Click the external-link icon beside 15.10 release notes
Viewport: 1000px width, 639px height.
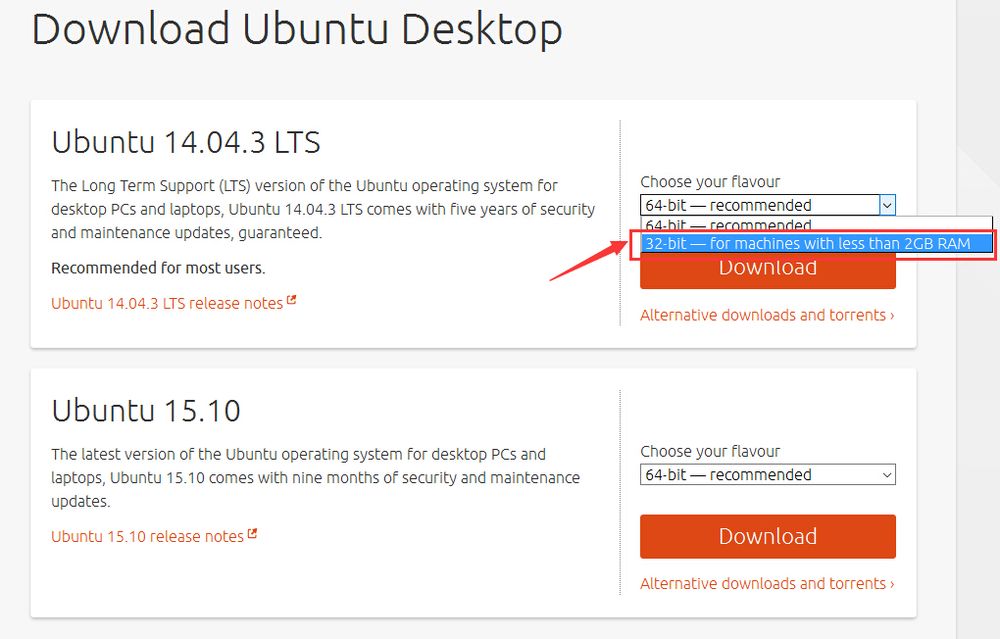point(253,533)
